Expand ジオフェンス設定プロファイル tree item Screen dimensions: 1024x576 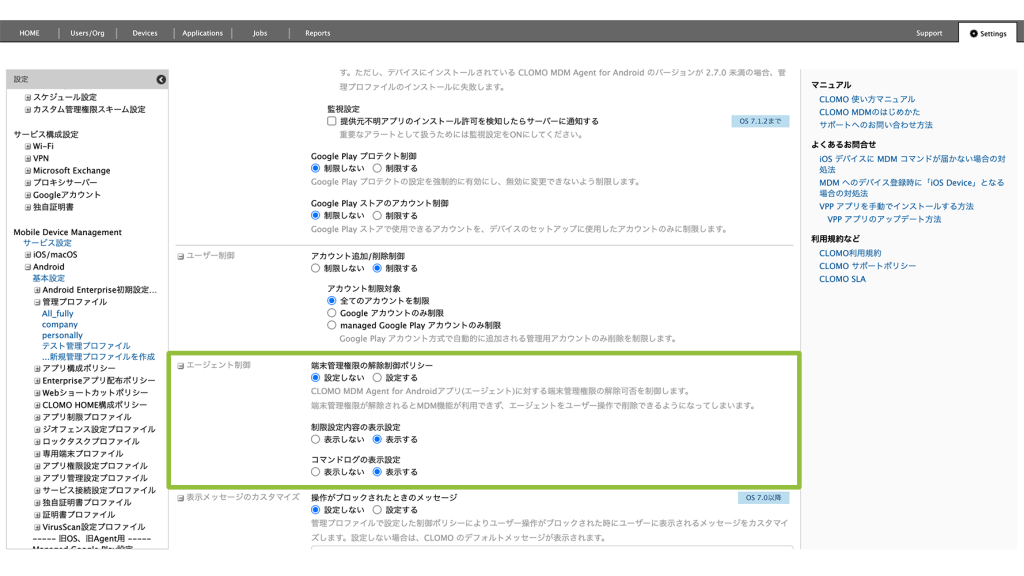[x=37, y=429]
